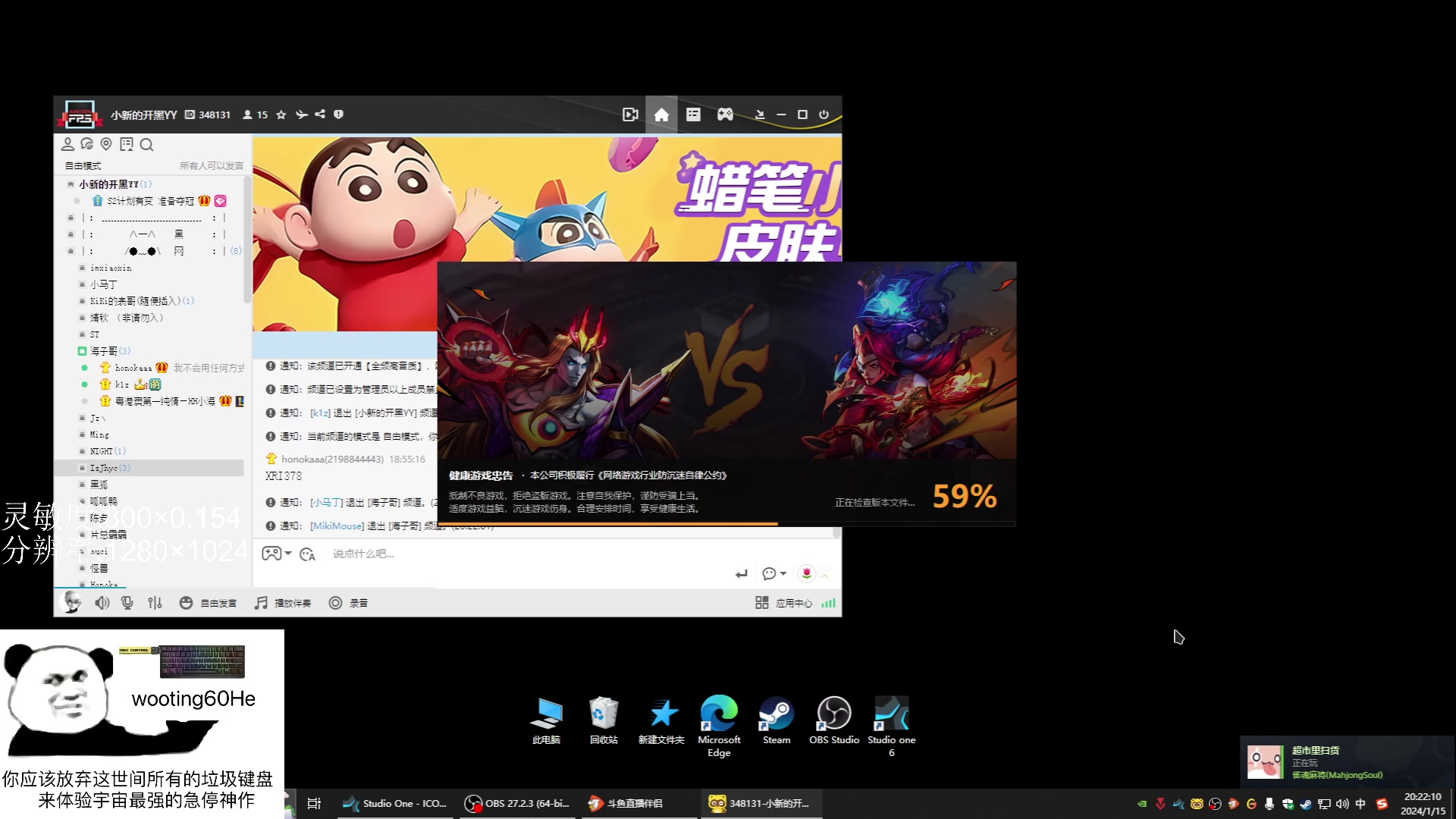This screenshot has width=1456, height=819.
Task: Select user honokaaa in 海子哥
Action: [x=133, y=368]
